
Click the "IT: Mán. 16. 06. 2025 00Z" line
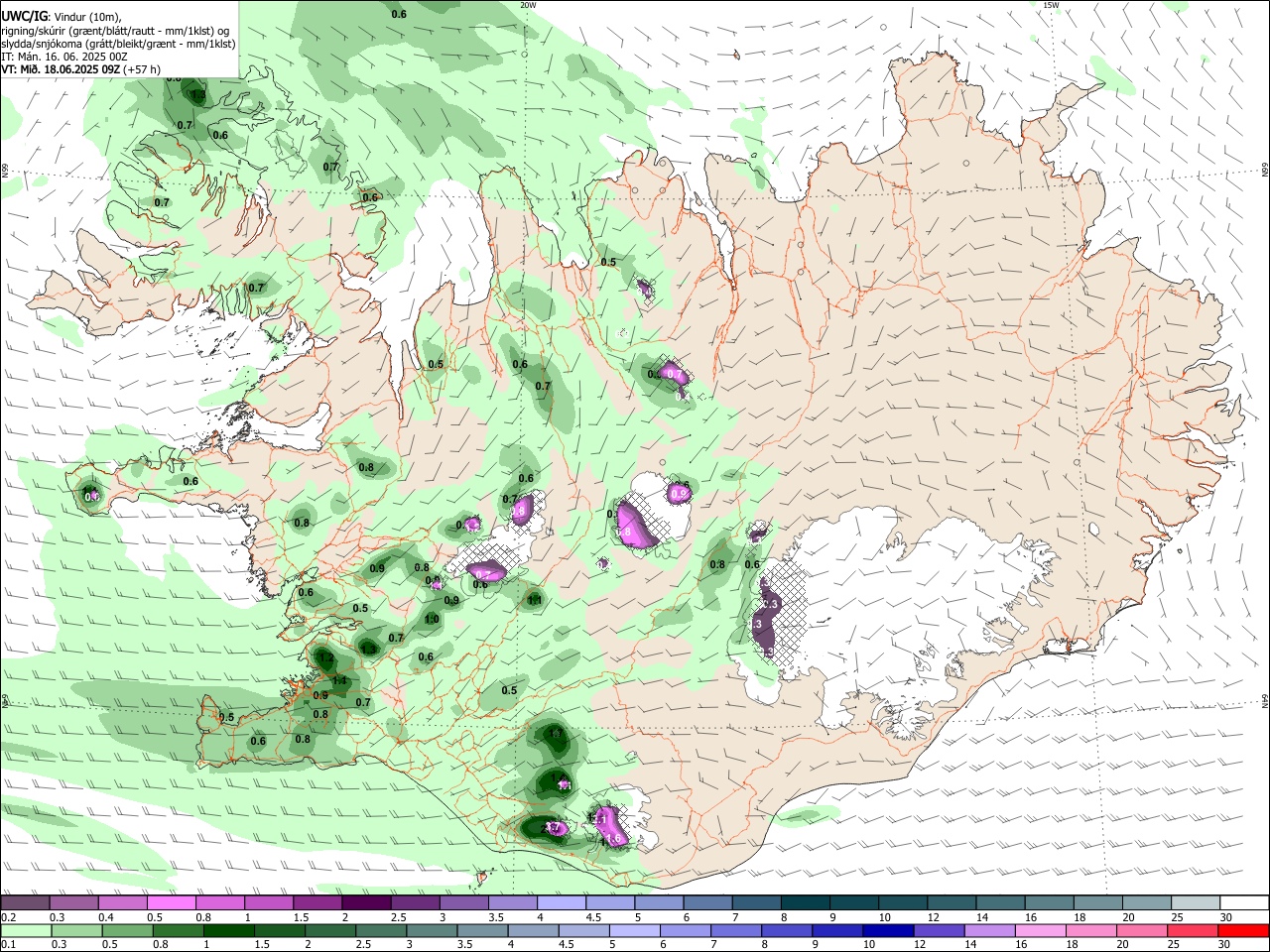click(x=64, y=57)
